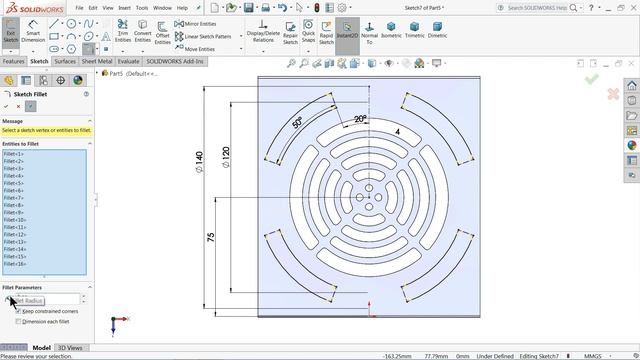Click the Trim Entities tool

coord(122,31)
